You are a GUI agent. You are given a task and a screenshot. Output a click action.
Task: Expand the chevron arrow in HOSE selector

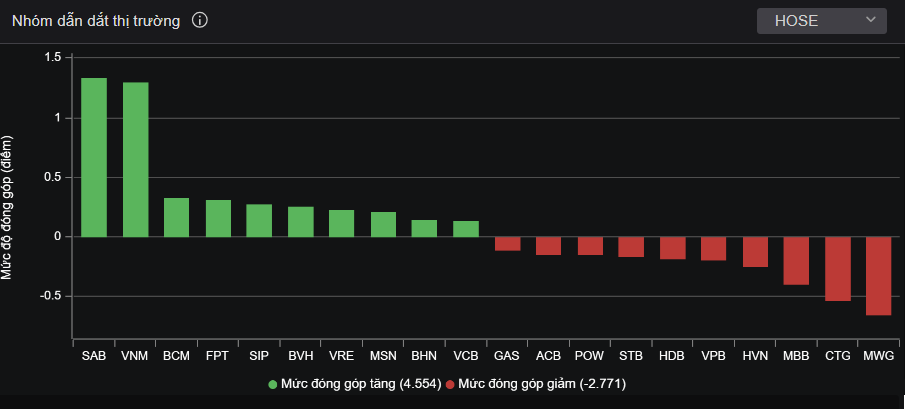(870, 20)
